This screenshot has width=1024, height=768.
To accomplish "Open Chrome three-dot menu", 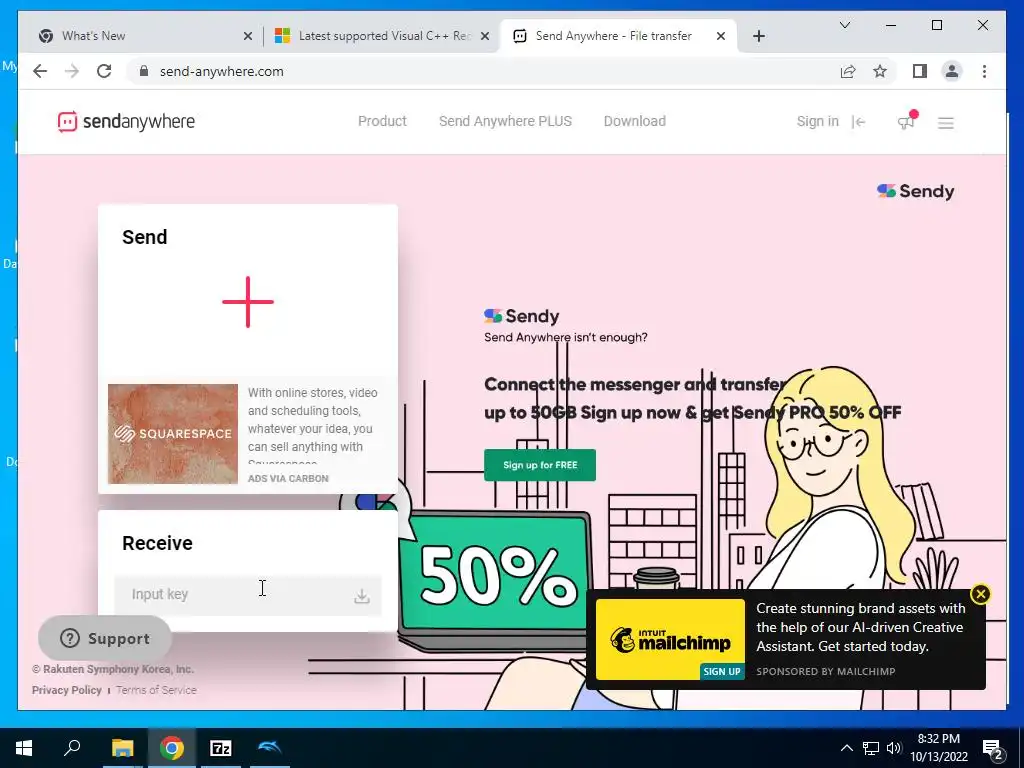I will 984,71.
